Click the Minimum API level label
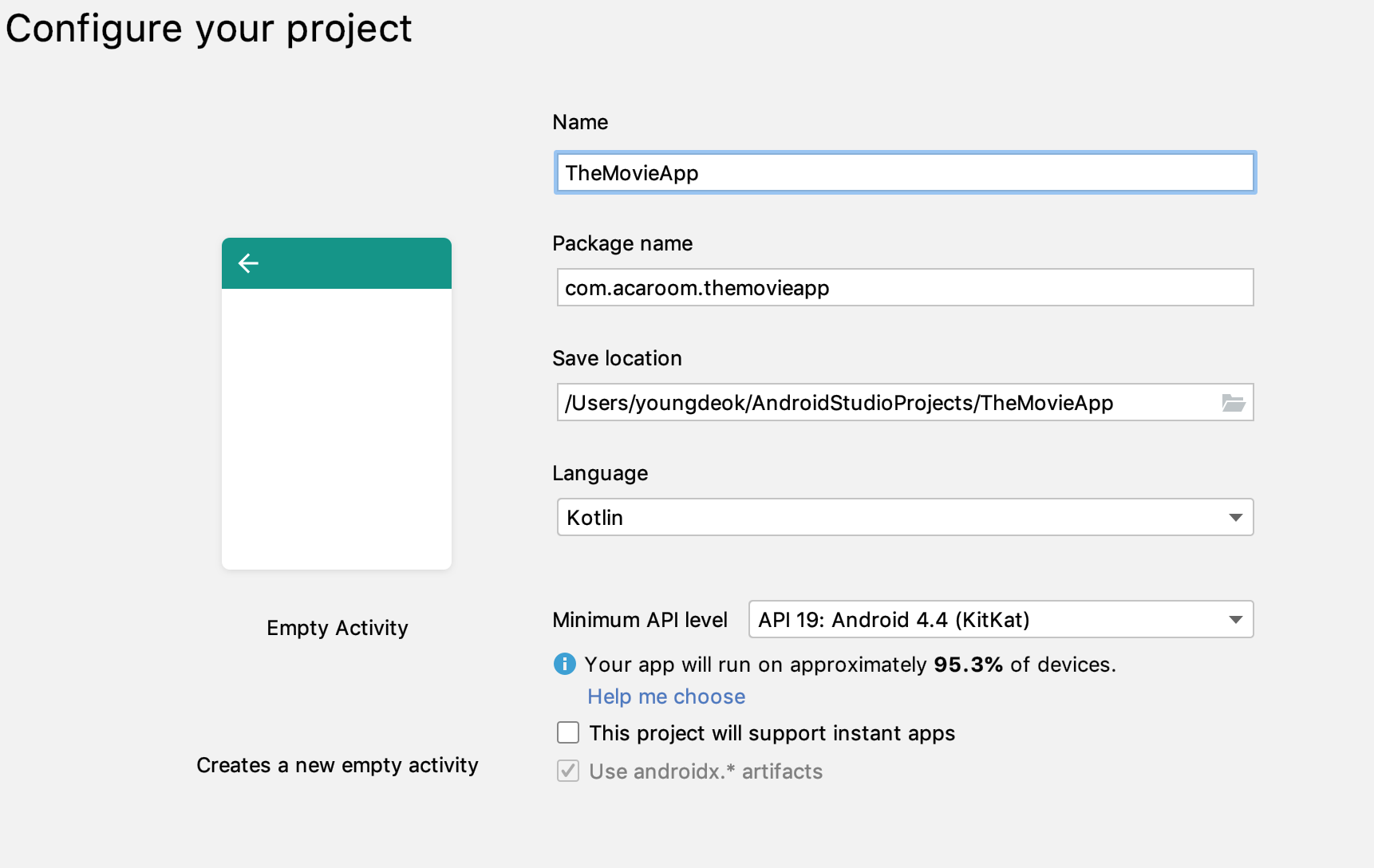The image size is (1374, 868). (x=640, y=620)
